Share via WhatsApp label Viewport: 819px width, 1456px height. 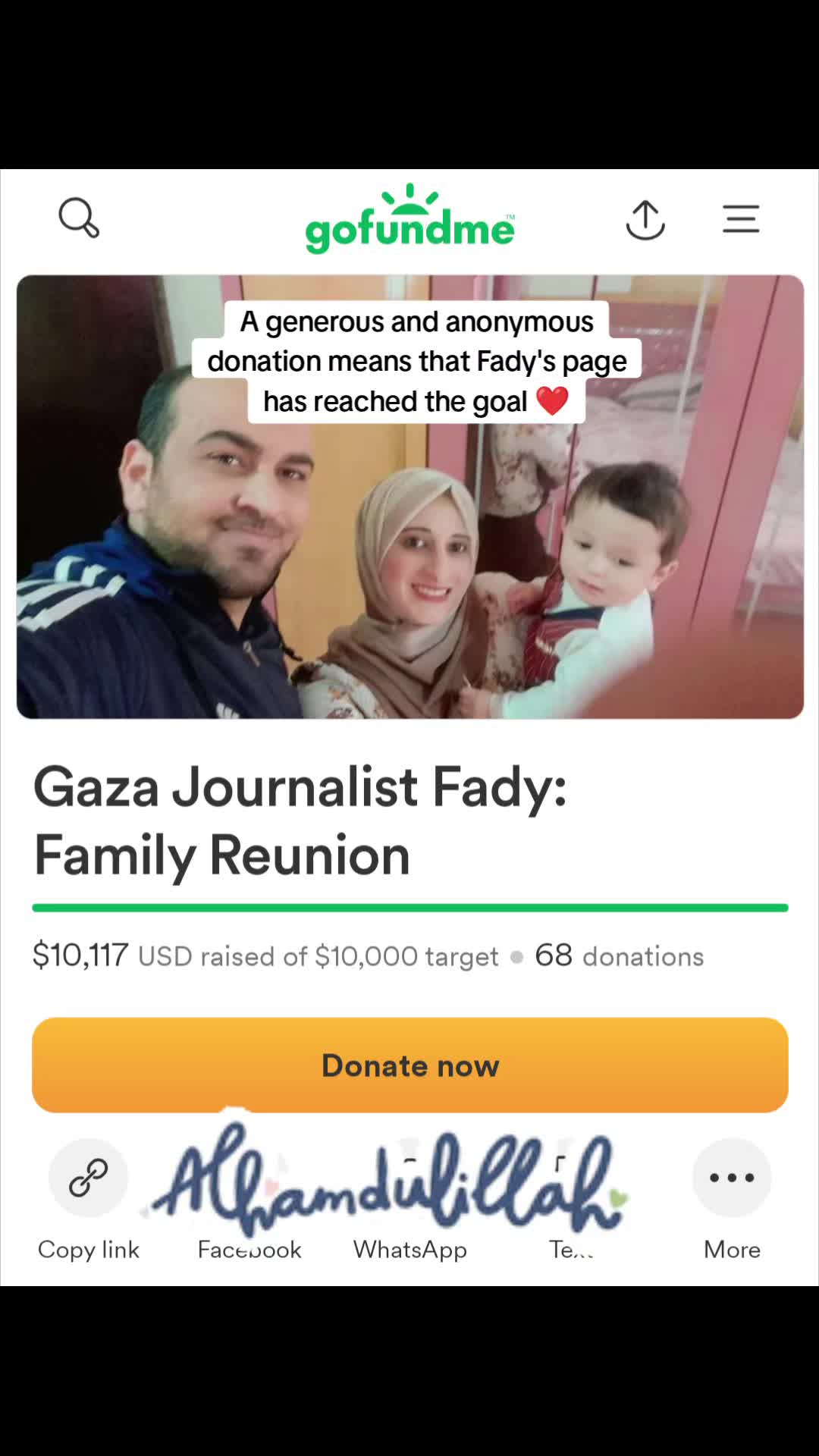(410, 1249)
